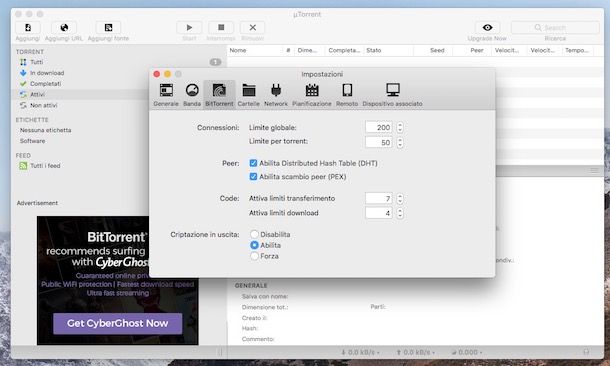The height and width of the screenshot is (366, 610).
Task: Open the Generale settings tab
Action: coord(166,95)
